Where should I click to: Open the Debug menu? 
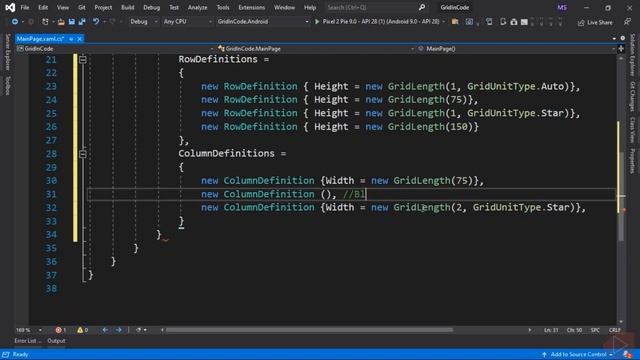click(x=151, y=7)
